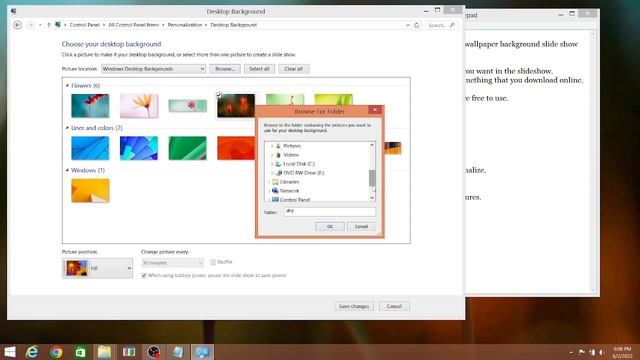Collapse the Windows (1) group
Viewport: 640px width, 360px height.
coord(67,170)
